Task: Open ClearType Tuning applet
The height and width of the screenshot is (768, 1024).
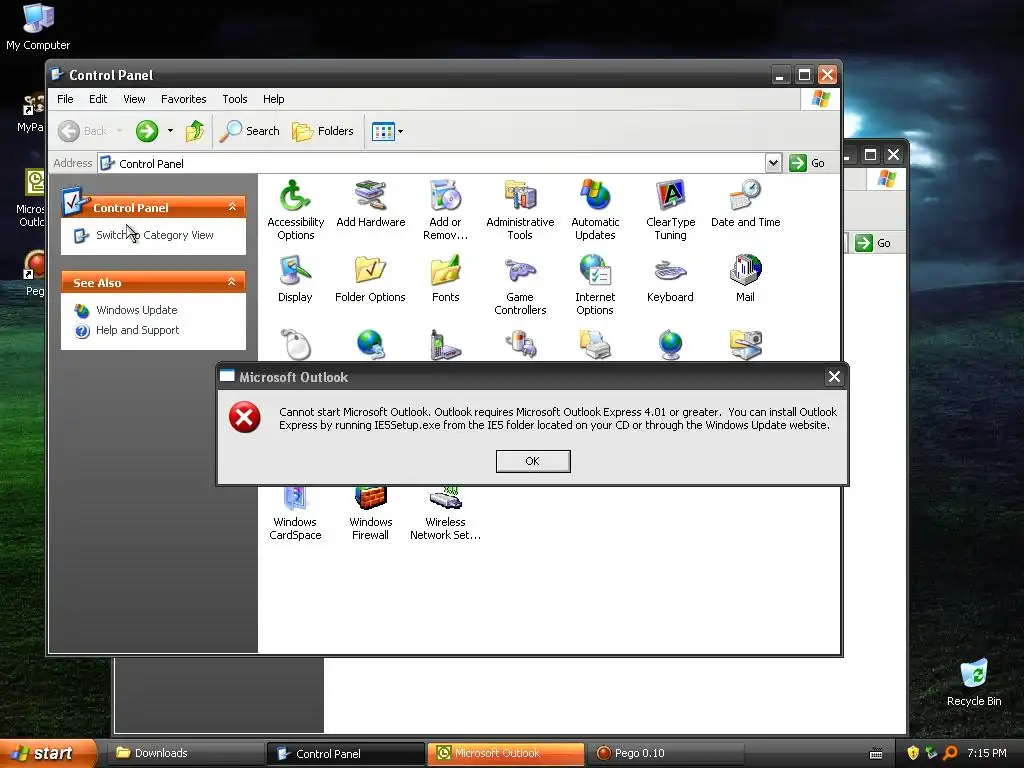Action: (671, 210)
